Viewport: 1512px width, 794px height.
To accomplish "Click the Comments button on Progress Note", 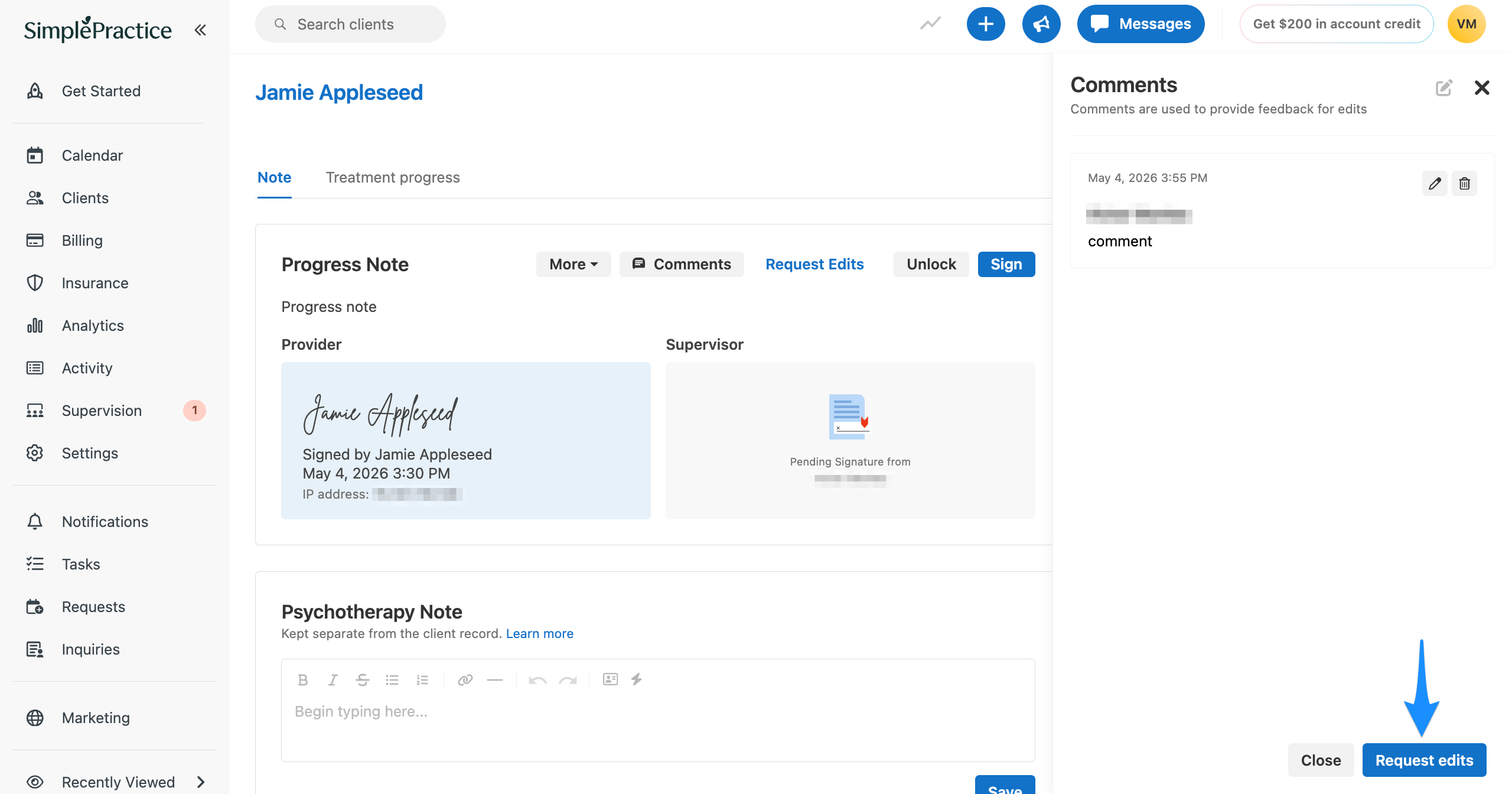I will click(682, 264).
